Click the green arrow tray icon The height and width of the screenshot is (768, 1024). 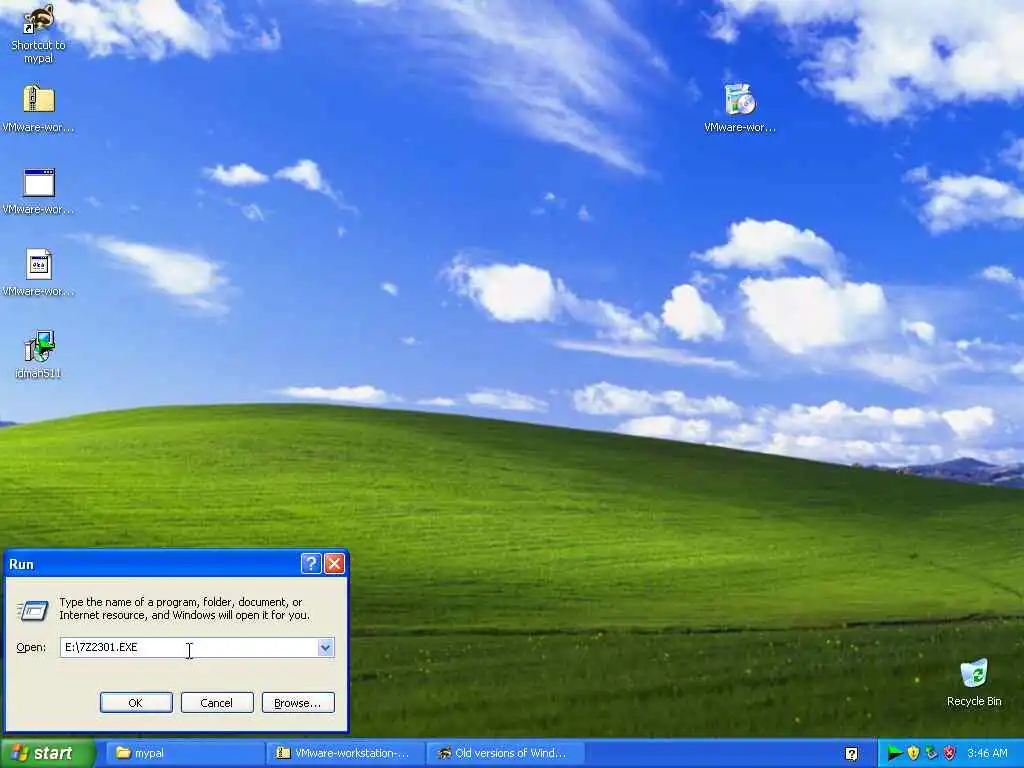(894, 754)
